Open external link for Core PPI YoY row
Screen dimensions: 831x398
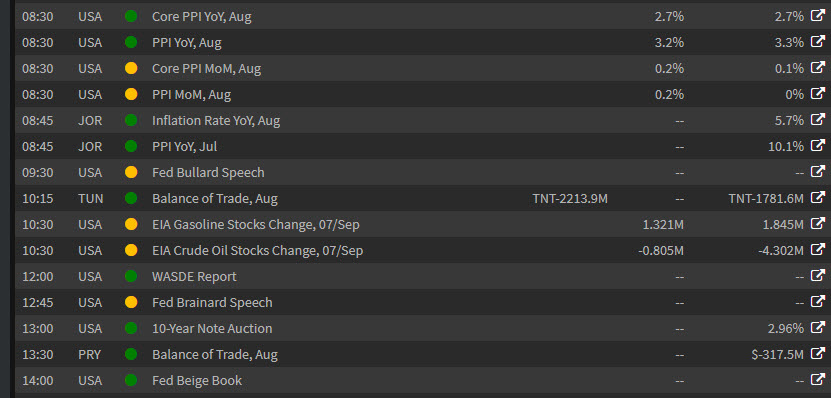tap(817, 16)
